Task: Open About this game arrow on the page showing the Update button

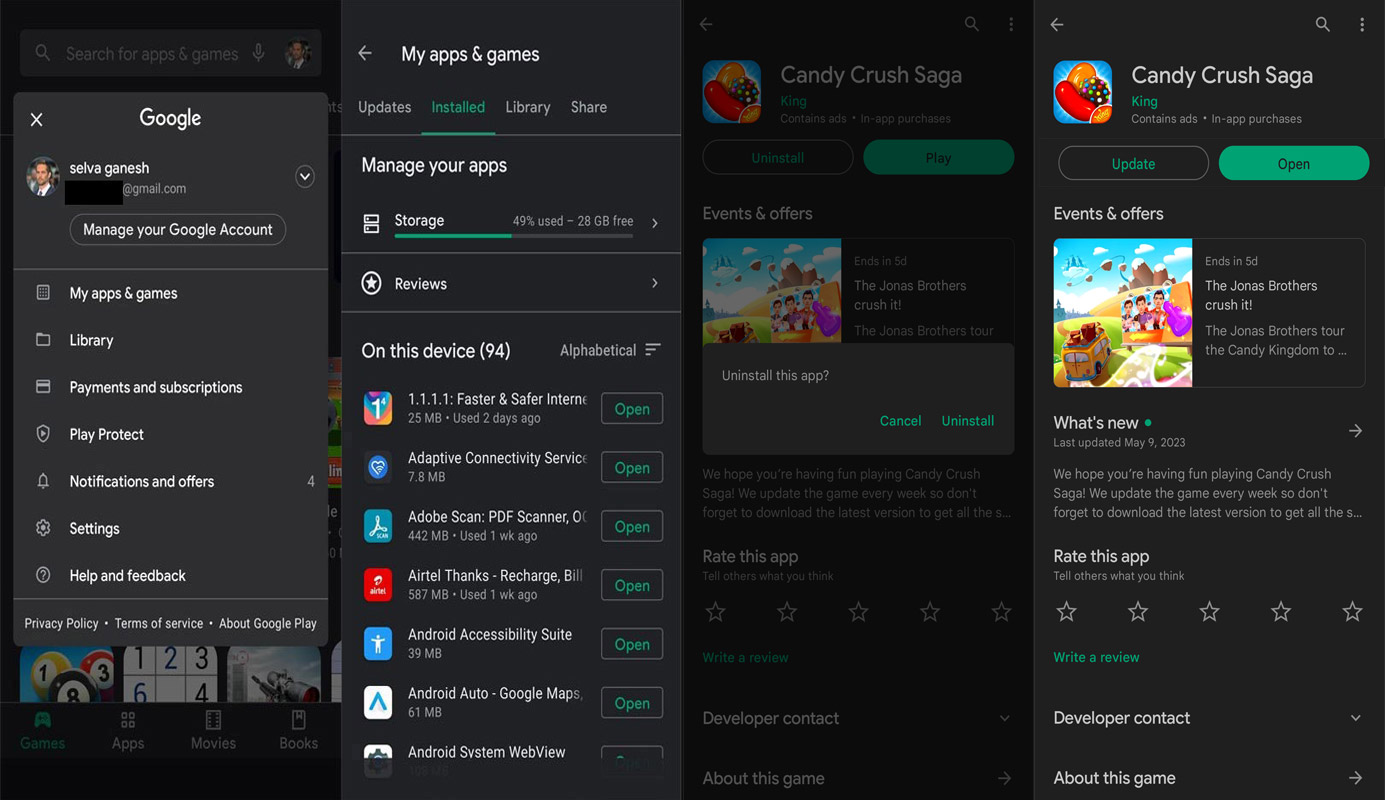Action: tap(1355, 778)
